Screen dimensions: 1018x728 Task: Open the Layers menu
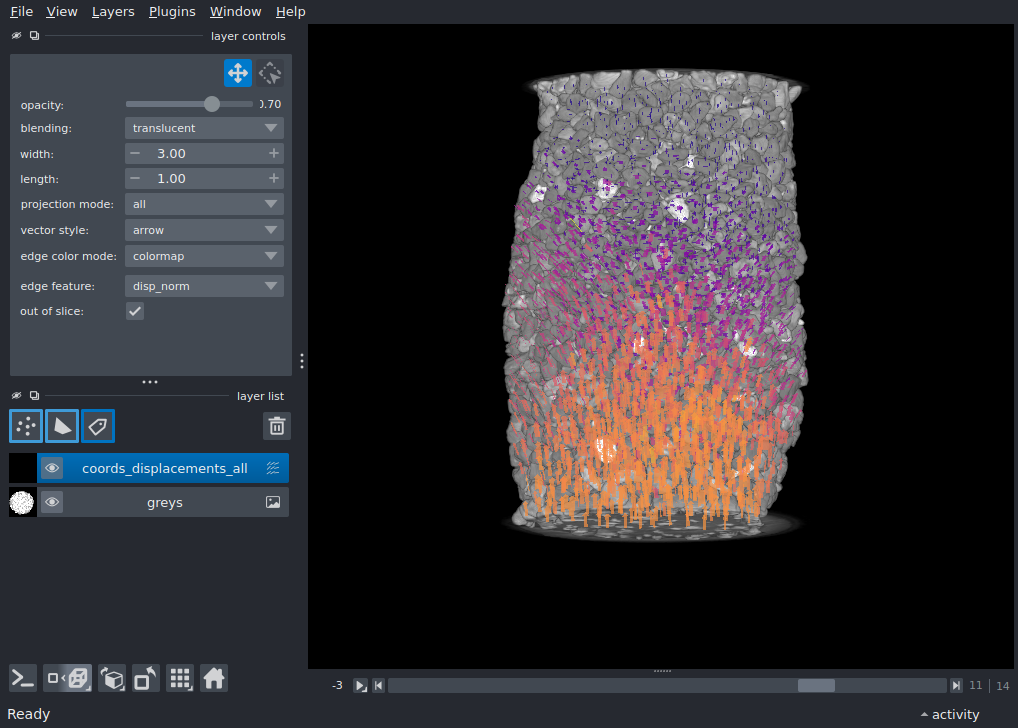tap(113, 12)
